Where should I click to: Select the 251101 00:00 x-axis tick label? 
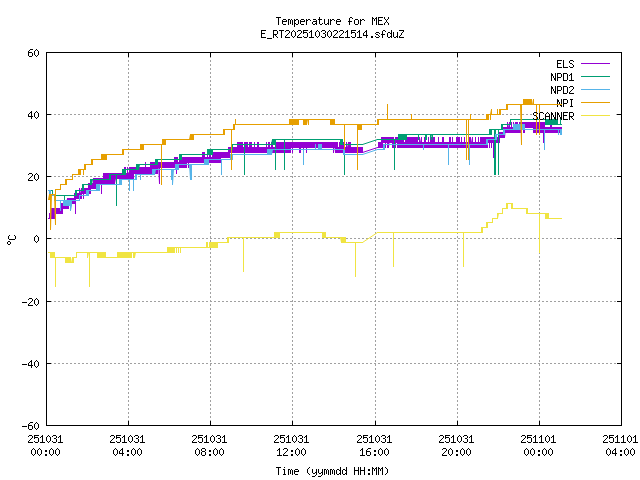538,445
